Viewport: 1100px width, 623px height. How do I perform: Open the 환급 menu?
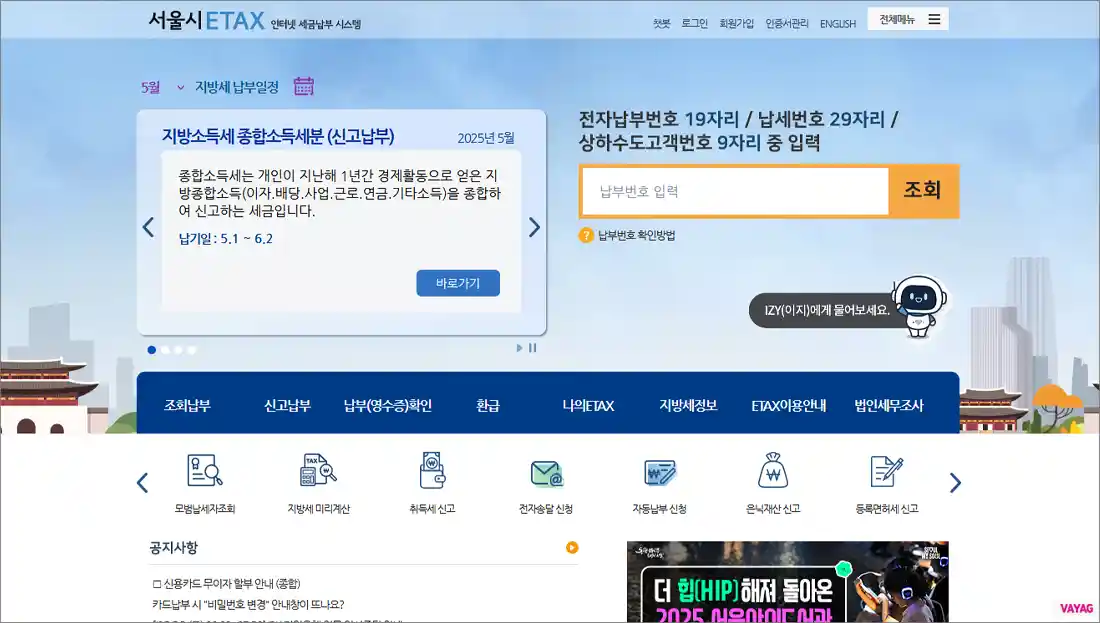pyautogui.click(x=488, y=406)
